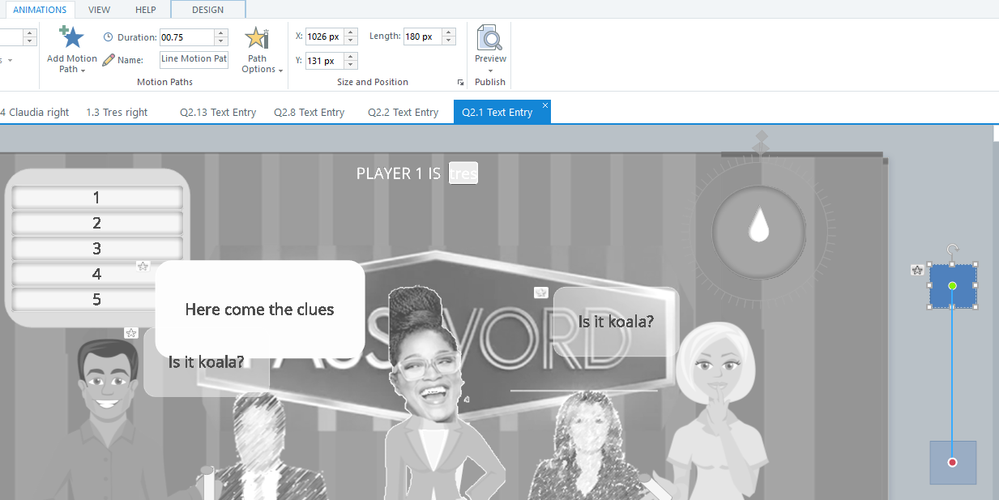
Task: Open the Design ribbon tab
Action: (x=208, y=10)
